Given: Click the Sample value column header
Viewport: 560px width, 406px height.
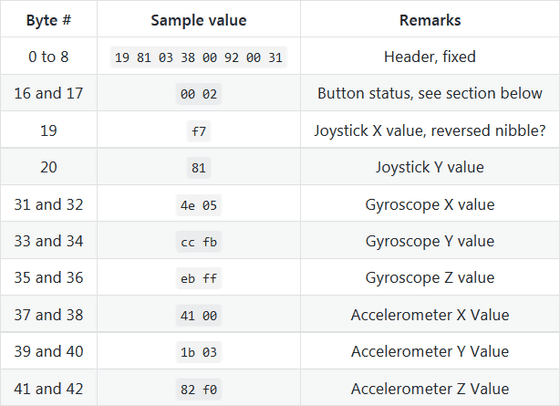Looking at the screenshot, I should [x=199, y=20].
